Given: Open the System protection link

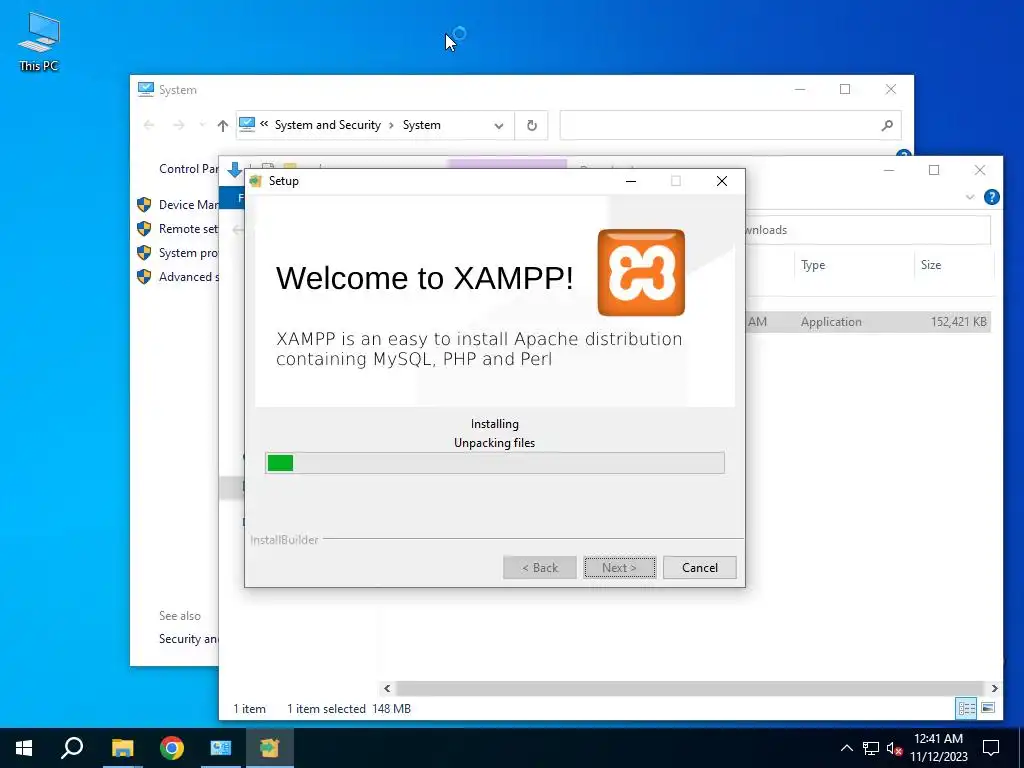Looking at the screenshot, I should point(188,253).
